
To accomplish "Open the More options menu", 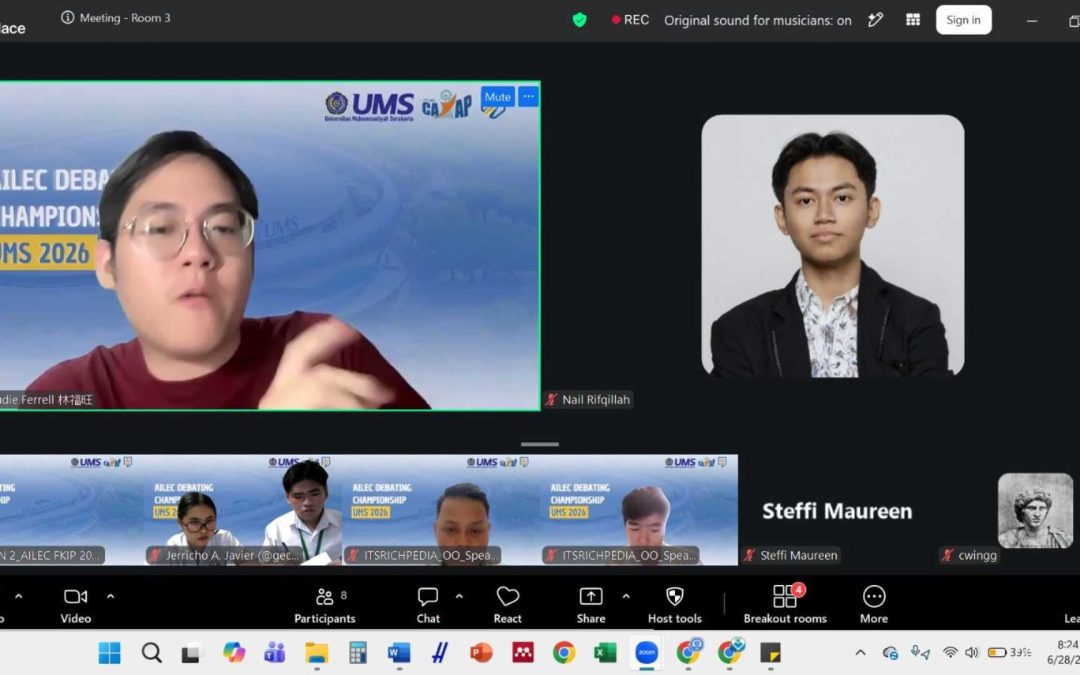I will 874,605.
